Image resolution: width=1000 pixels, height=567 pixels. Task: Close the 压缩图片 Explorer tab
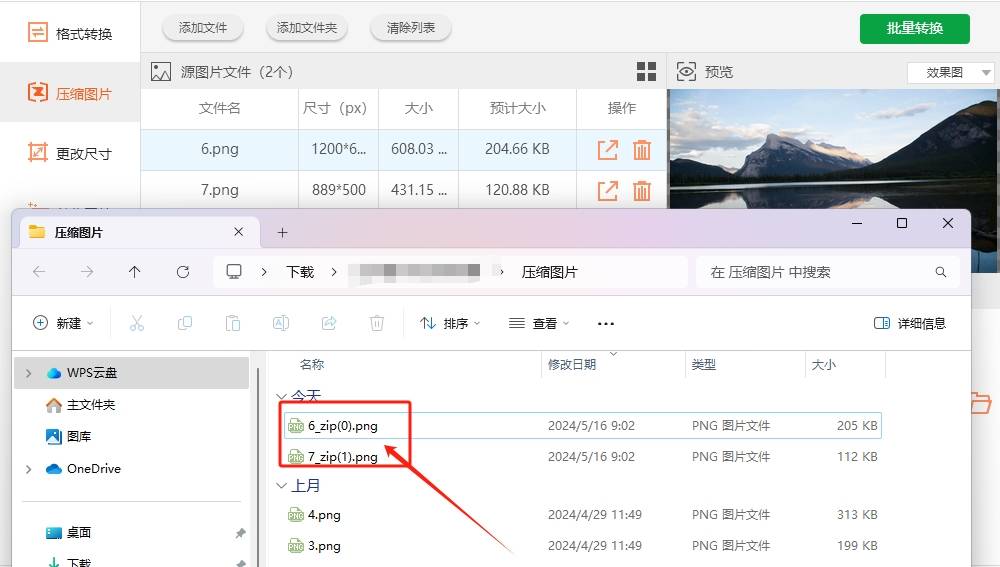239,232
